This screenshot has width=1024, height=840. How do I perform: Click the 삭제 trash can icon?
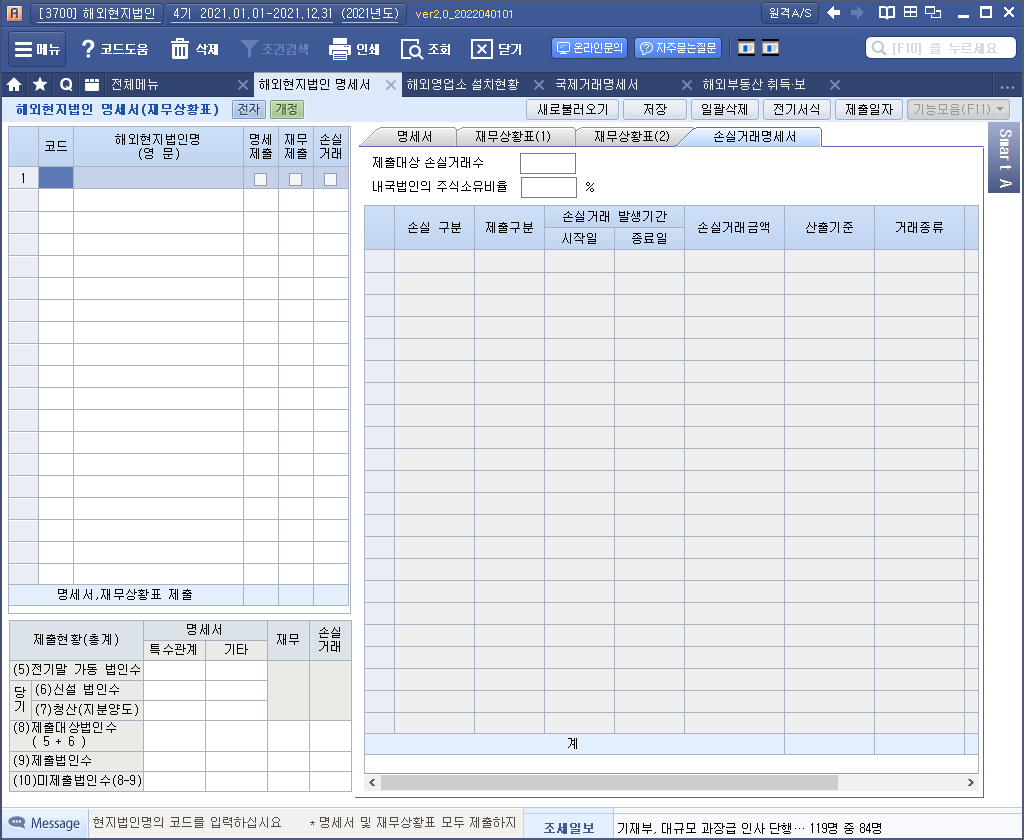[180, 49]
